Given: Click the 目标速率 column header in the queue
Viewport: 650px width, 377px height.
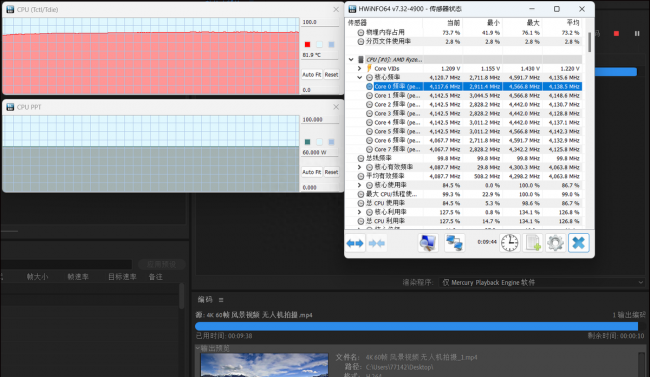Looking at the screenshot, I should coord(122,277).
